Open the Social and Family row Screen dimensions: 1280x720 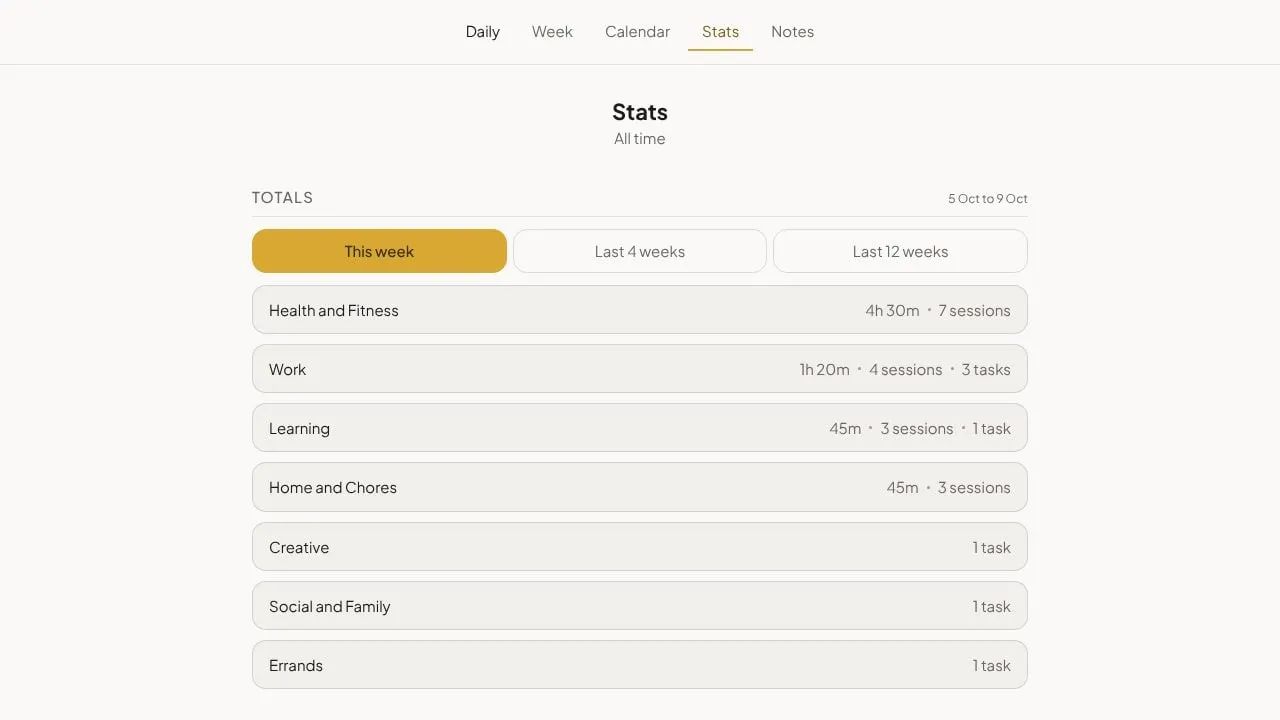tap(640, 606)
